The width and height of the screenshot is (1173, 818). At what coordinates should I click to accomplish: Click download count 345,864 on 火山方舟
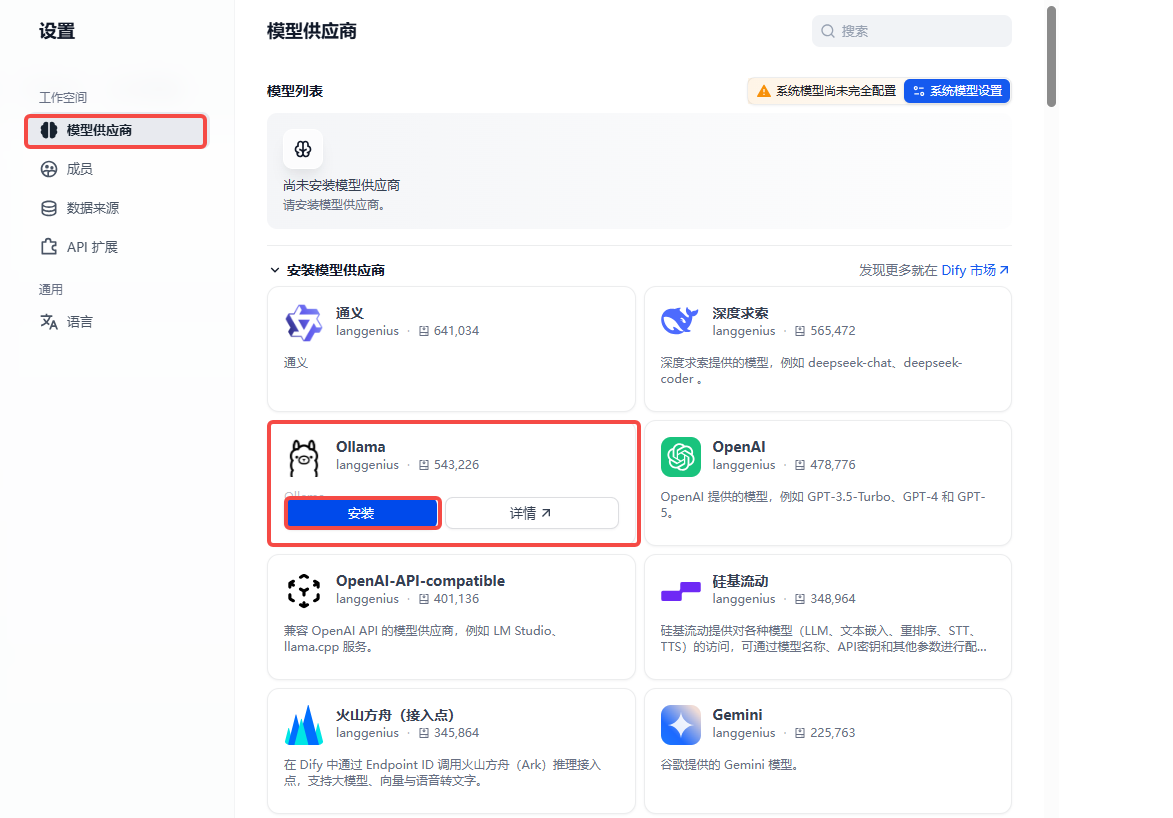(x=456, y=733)
